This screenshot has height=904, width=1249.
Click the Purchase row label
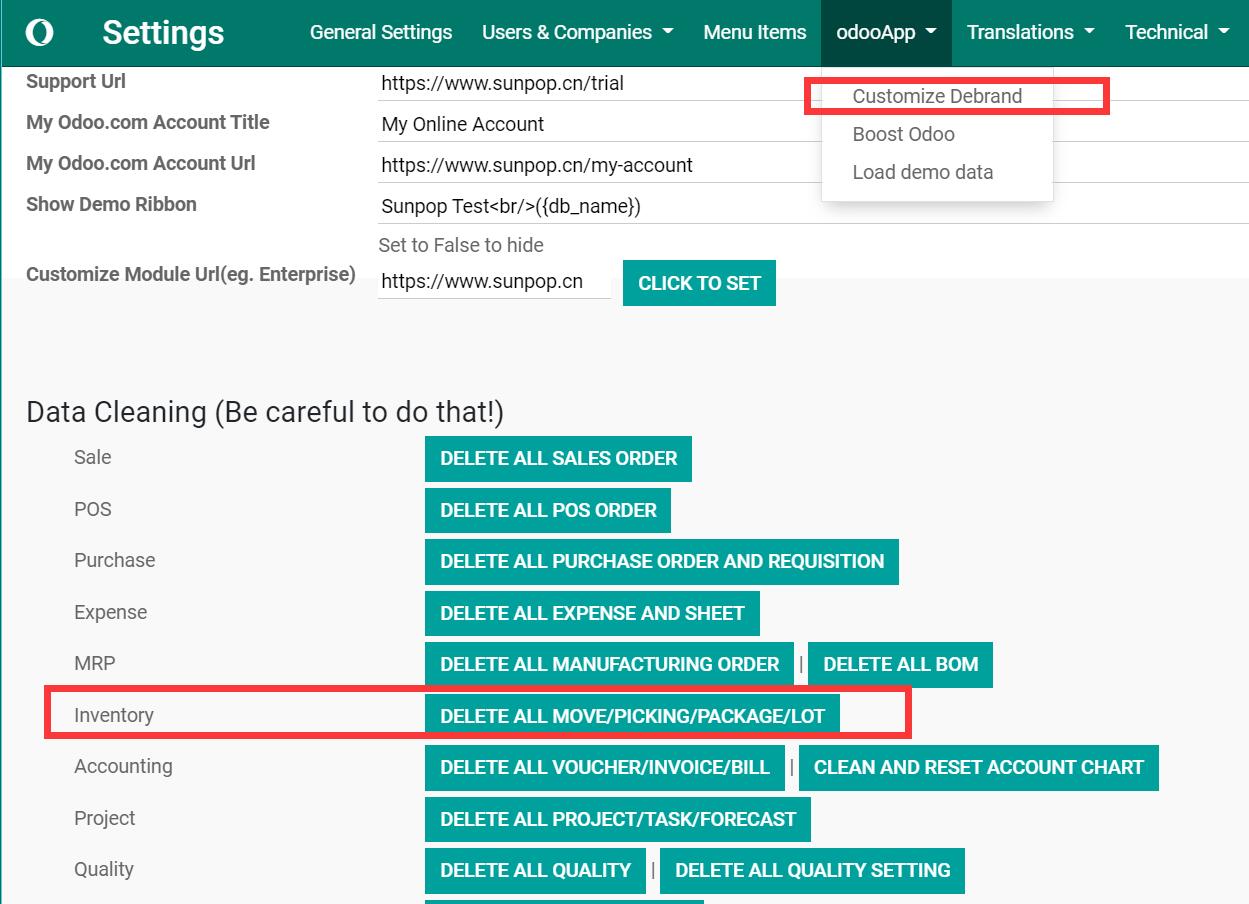click(x=115, y=560)
